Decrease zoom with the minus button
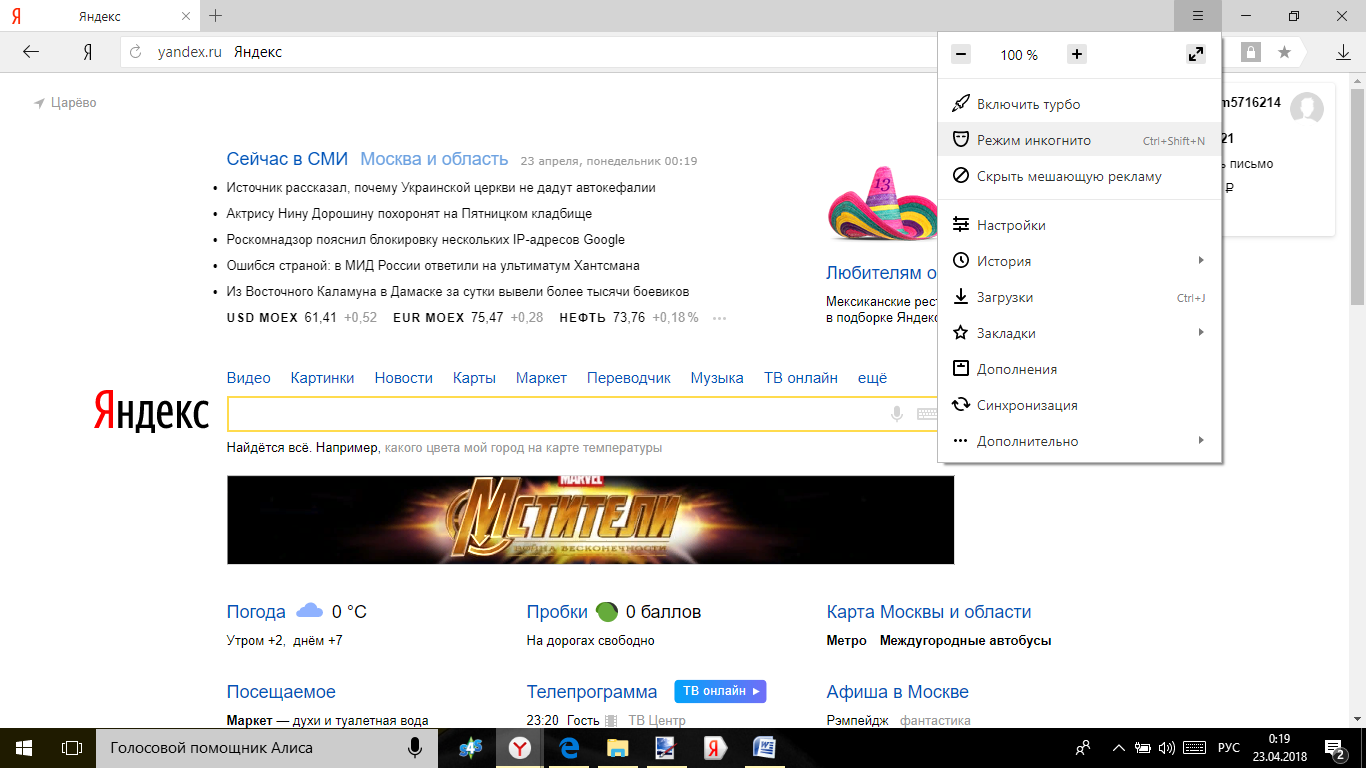The width and height of the screenshot is (1366, 768). pos(961,54)
